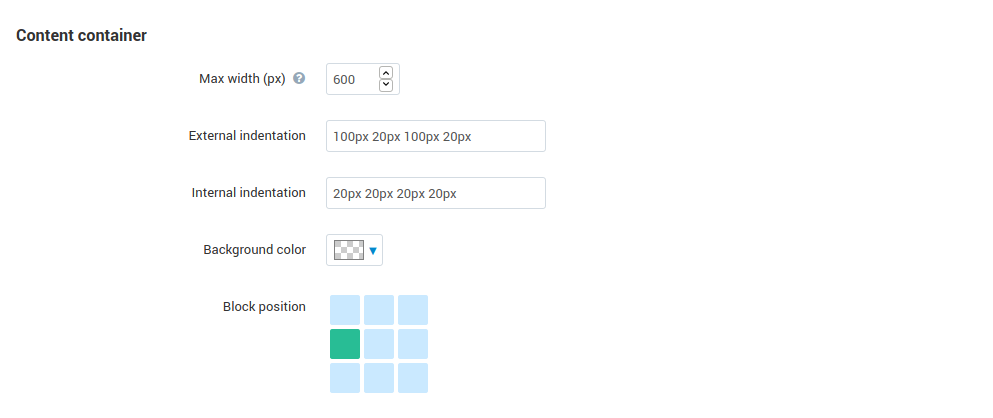Increase Max width using up stepper arrow
Viewport: 993px width, 418px height.
click(x=386, y=72)
